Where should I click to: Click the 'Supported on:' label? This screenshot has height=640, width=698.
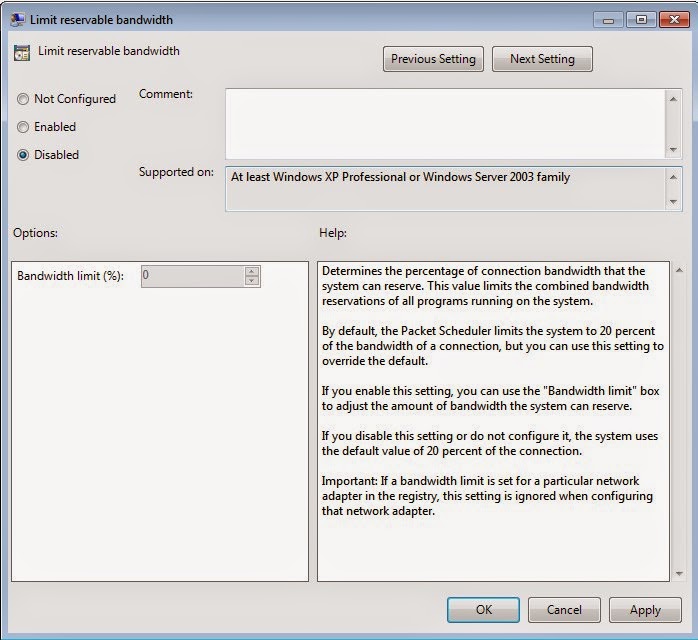pos(176,172)
